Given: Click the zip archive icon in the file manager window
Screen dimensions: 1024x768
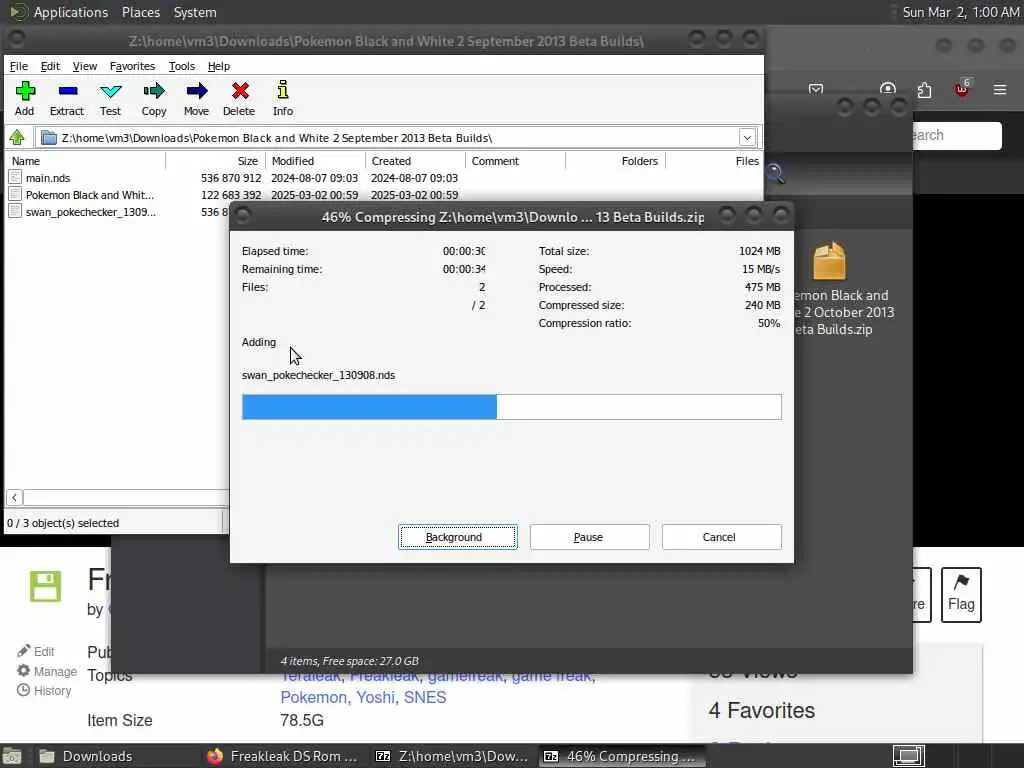Looking at the screenshot, I should pyautogui.click(x=829, y=261).
